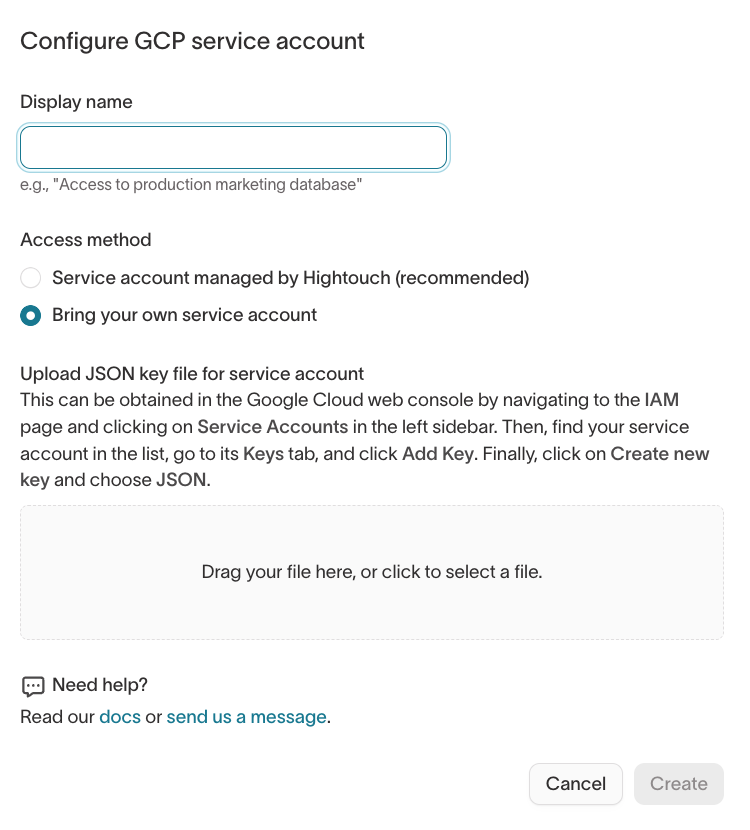The width and height of the screenshot is (750, 830).
Task: Click the 'Access method' heading
Action: pos(86,240)
